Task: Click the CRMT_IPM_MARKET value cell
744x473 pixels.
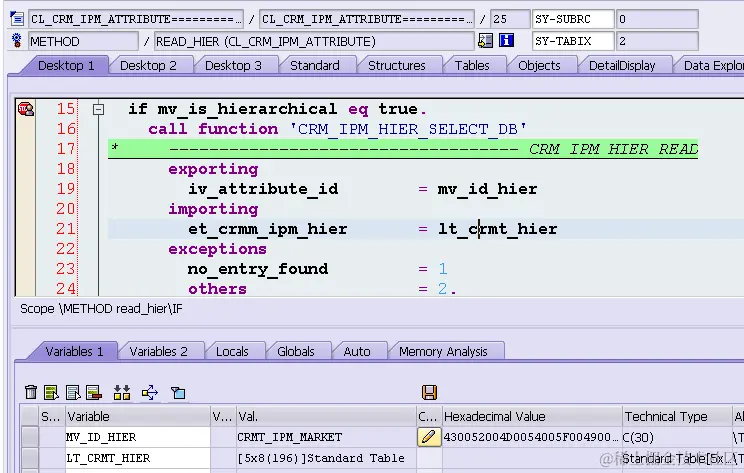Action: pyautogui.click(x=326, y=437)
